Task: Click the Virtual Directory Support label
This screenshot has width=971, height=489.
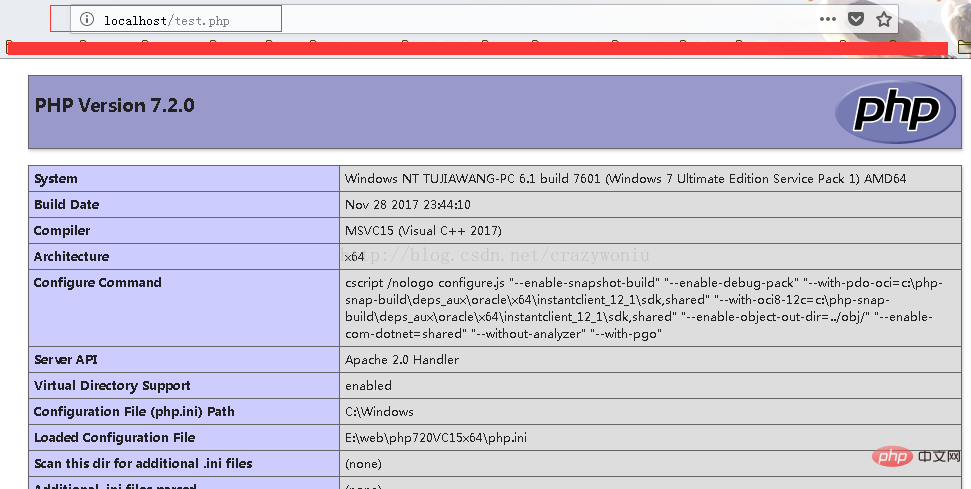Action: coord(112,386)
